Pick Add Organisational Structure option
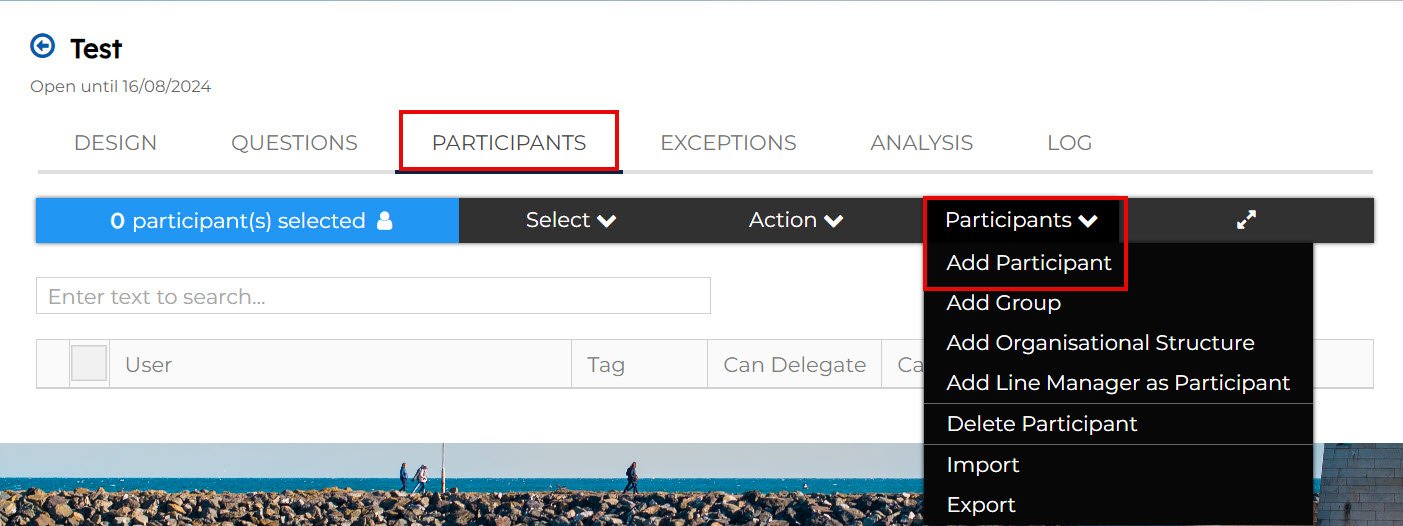Viewport: 1403px width, 526px height. [1100, 343]
